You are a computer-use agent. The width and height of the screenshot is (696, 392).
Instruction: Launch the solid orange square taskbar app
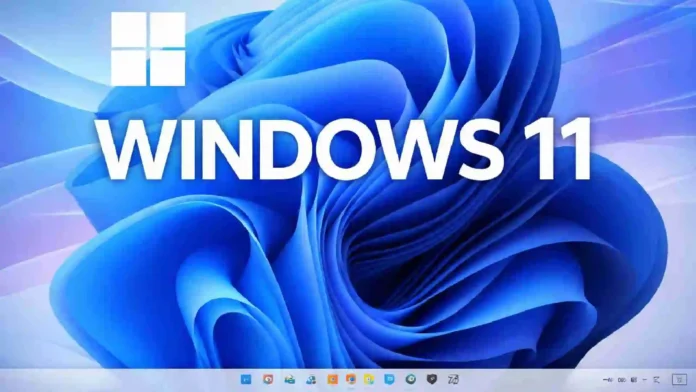332,379
